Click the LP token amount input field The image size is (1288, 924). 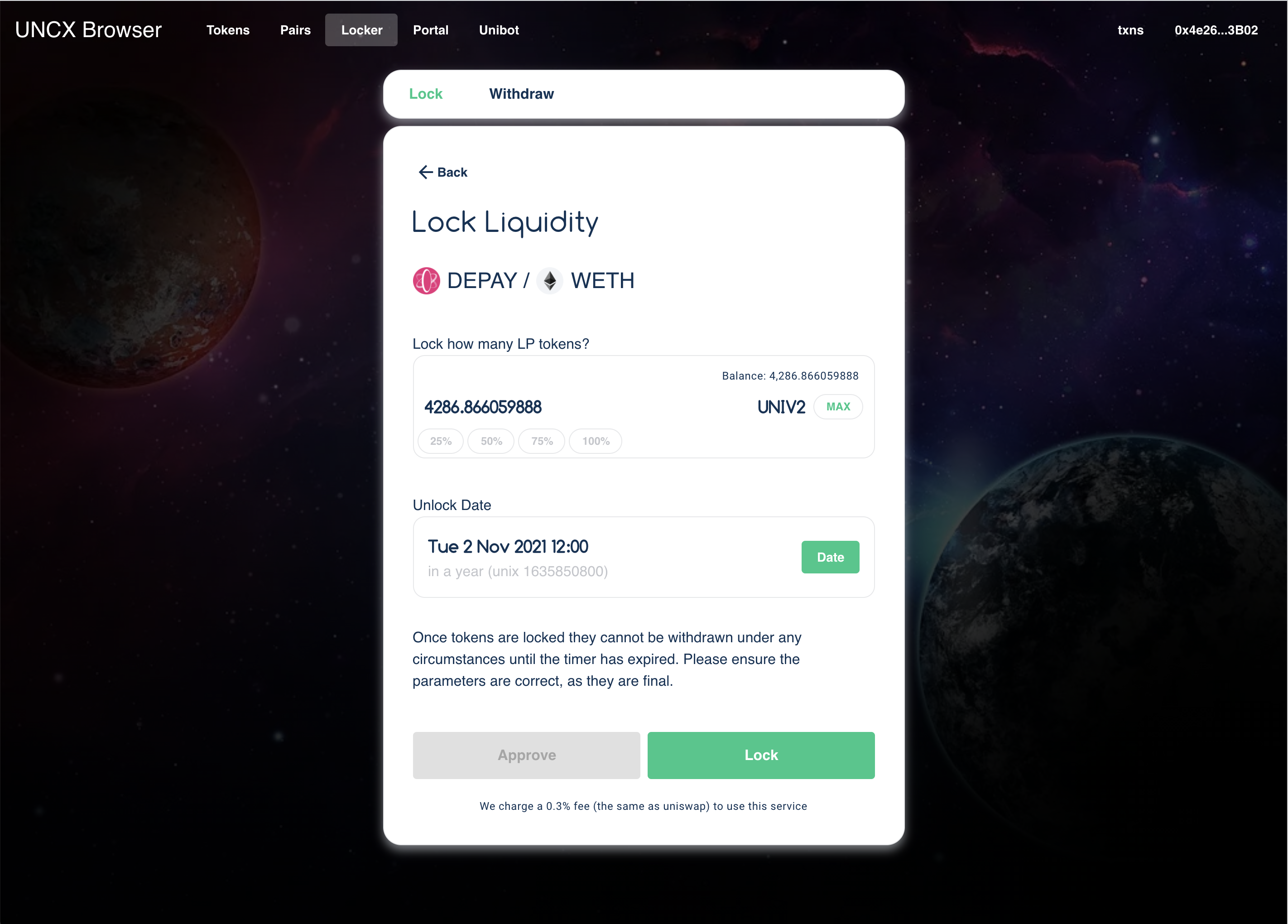[585, 407]
